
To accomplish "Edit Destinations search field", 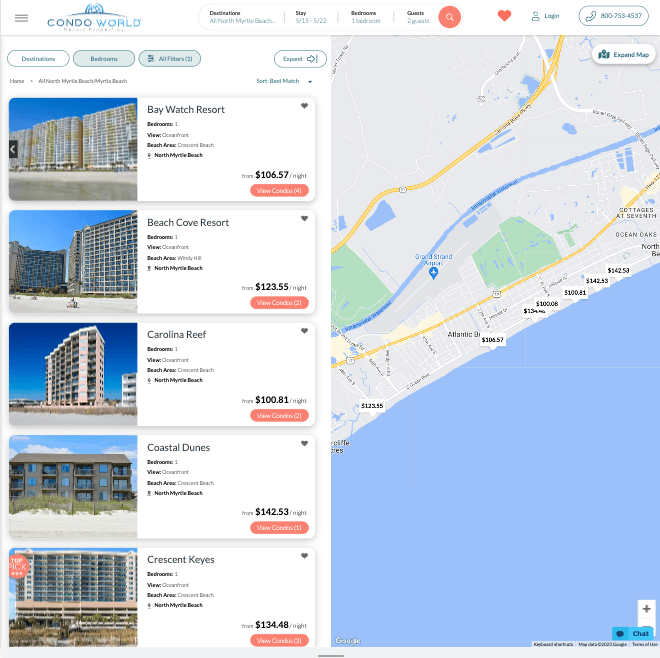I will point(243,17).
